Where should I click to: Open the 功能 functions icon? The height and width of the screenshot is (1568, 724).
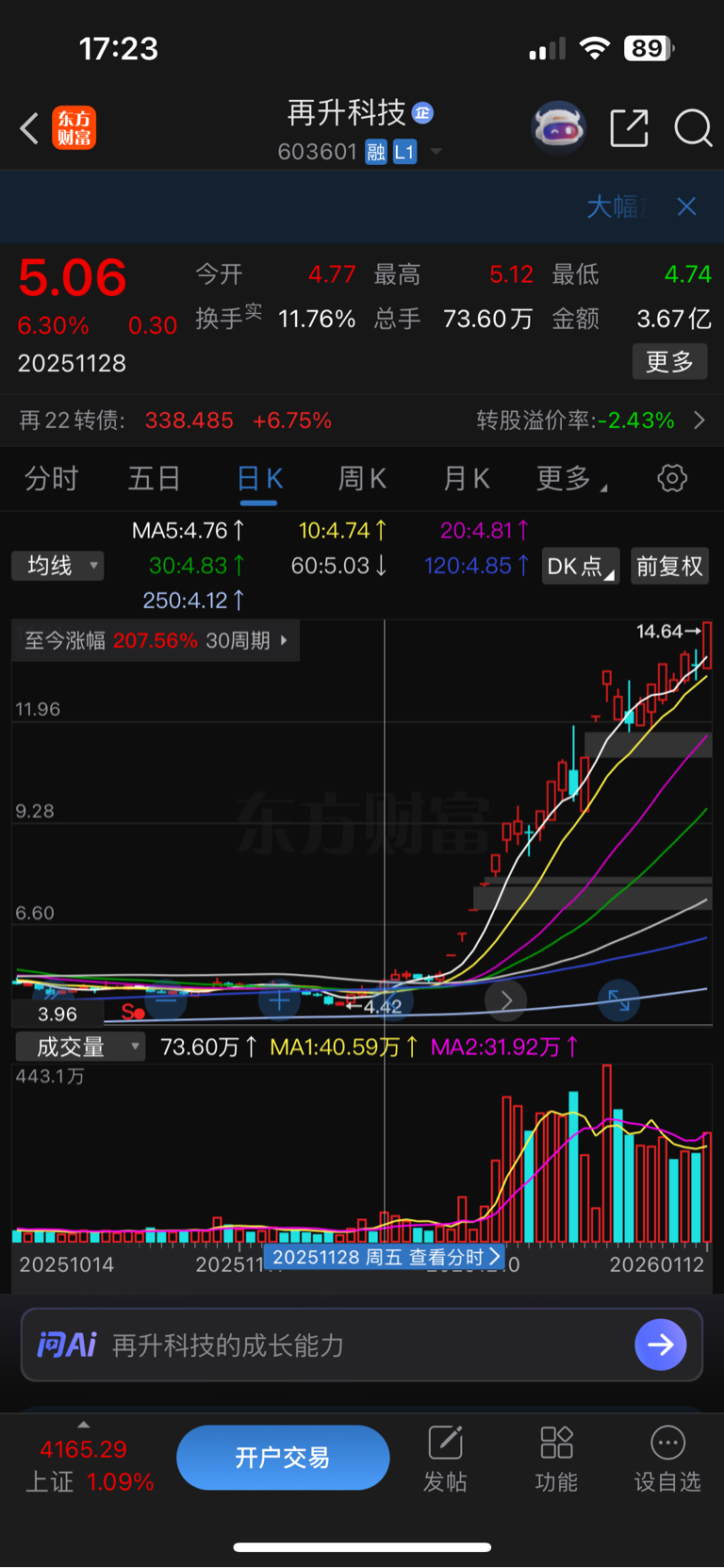pos(556,1460)
